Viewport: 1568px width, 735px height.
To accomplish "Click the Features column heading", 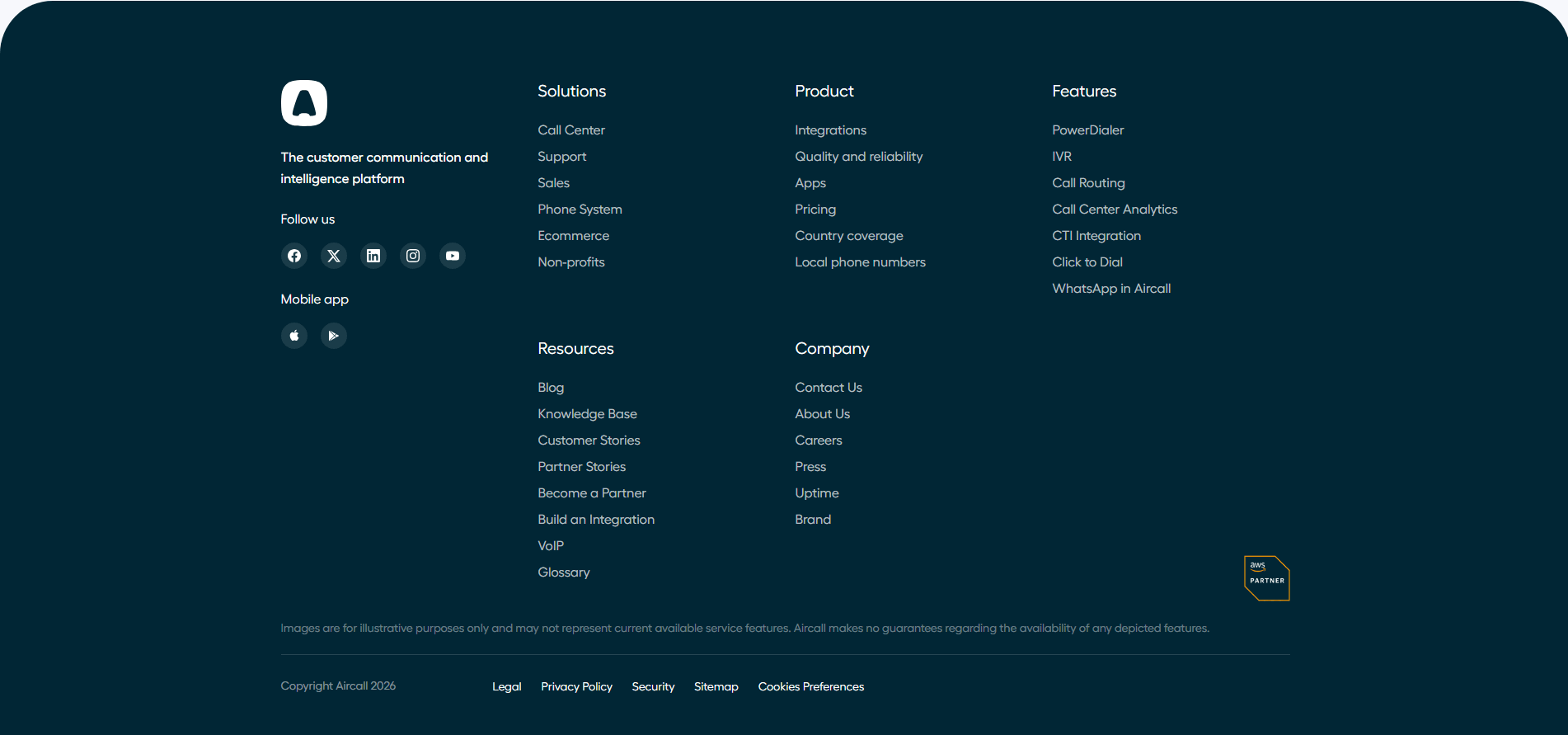I will (x=1084, y=92).
